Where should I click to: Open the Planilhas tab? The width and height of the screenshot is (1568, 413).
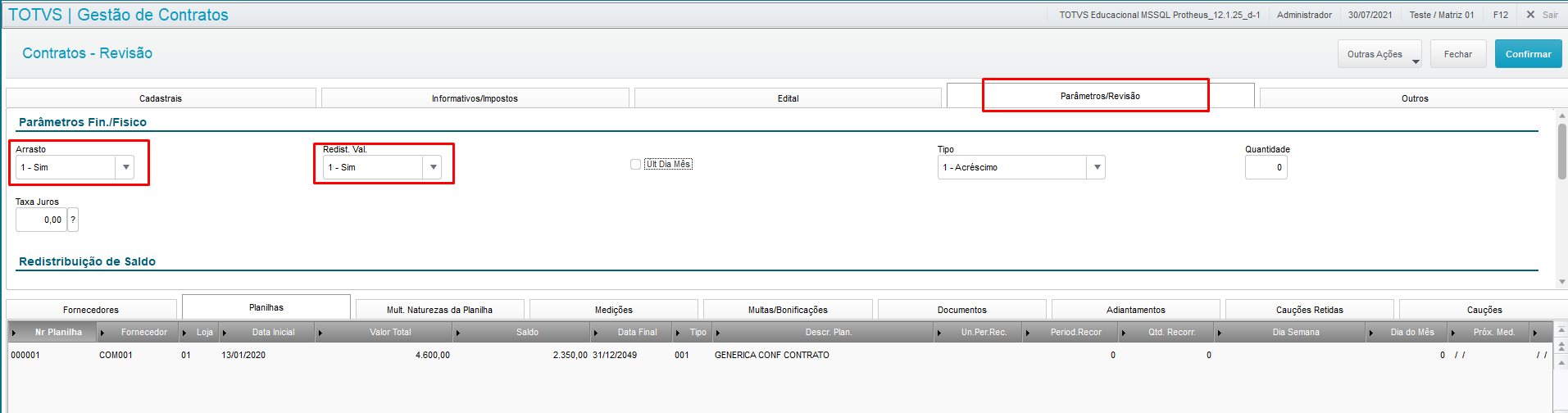point(266,307)
